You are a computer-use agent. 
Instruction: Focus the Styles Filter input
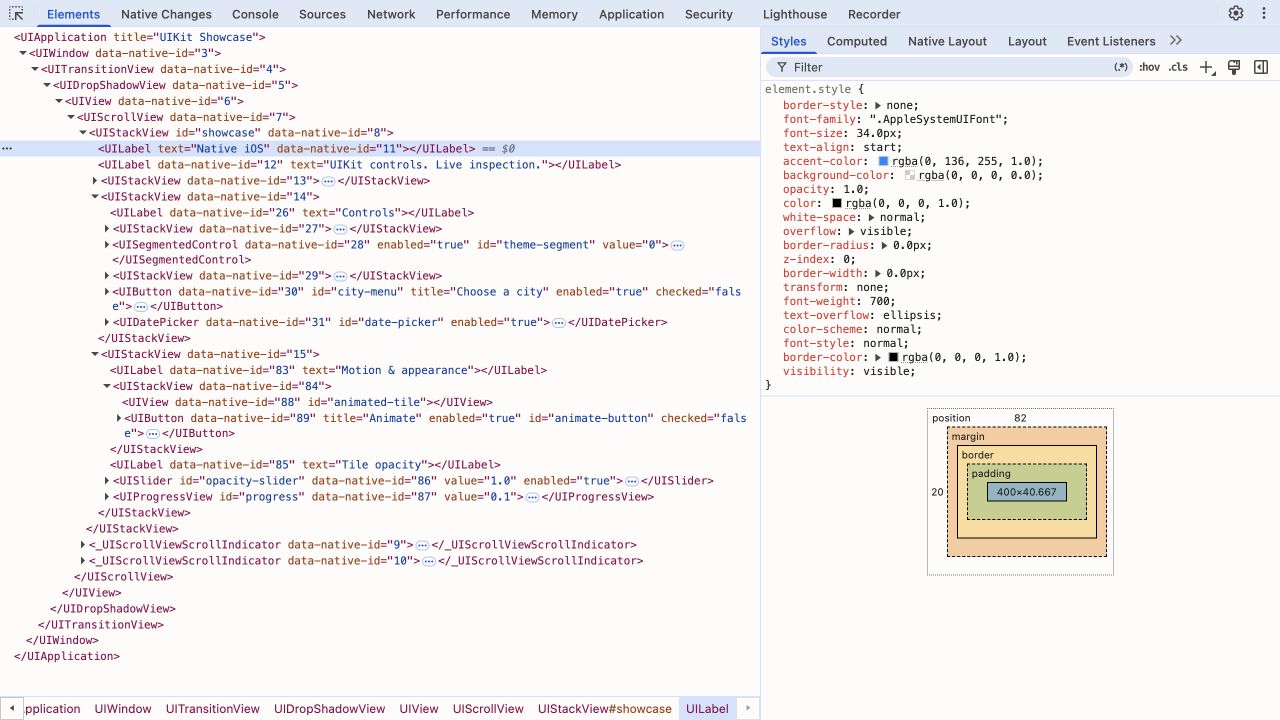pyautogui.click(x=950, y=67)
